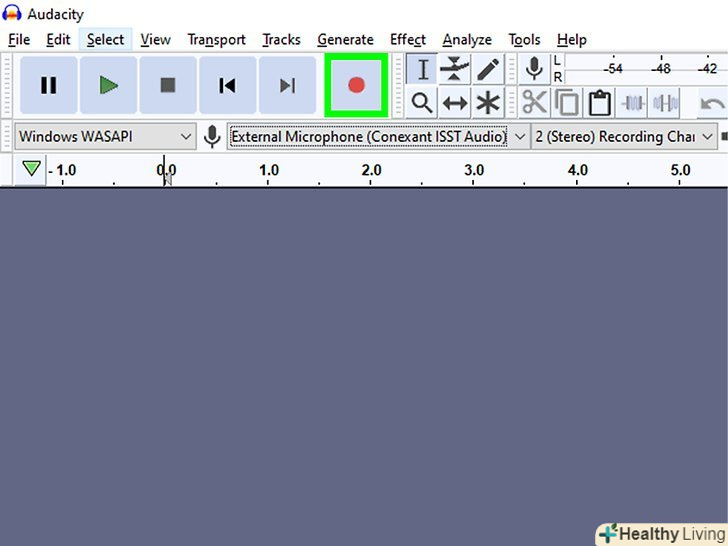Open the Effect menu
728x546 pixels.
[408, 40]
